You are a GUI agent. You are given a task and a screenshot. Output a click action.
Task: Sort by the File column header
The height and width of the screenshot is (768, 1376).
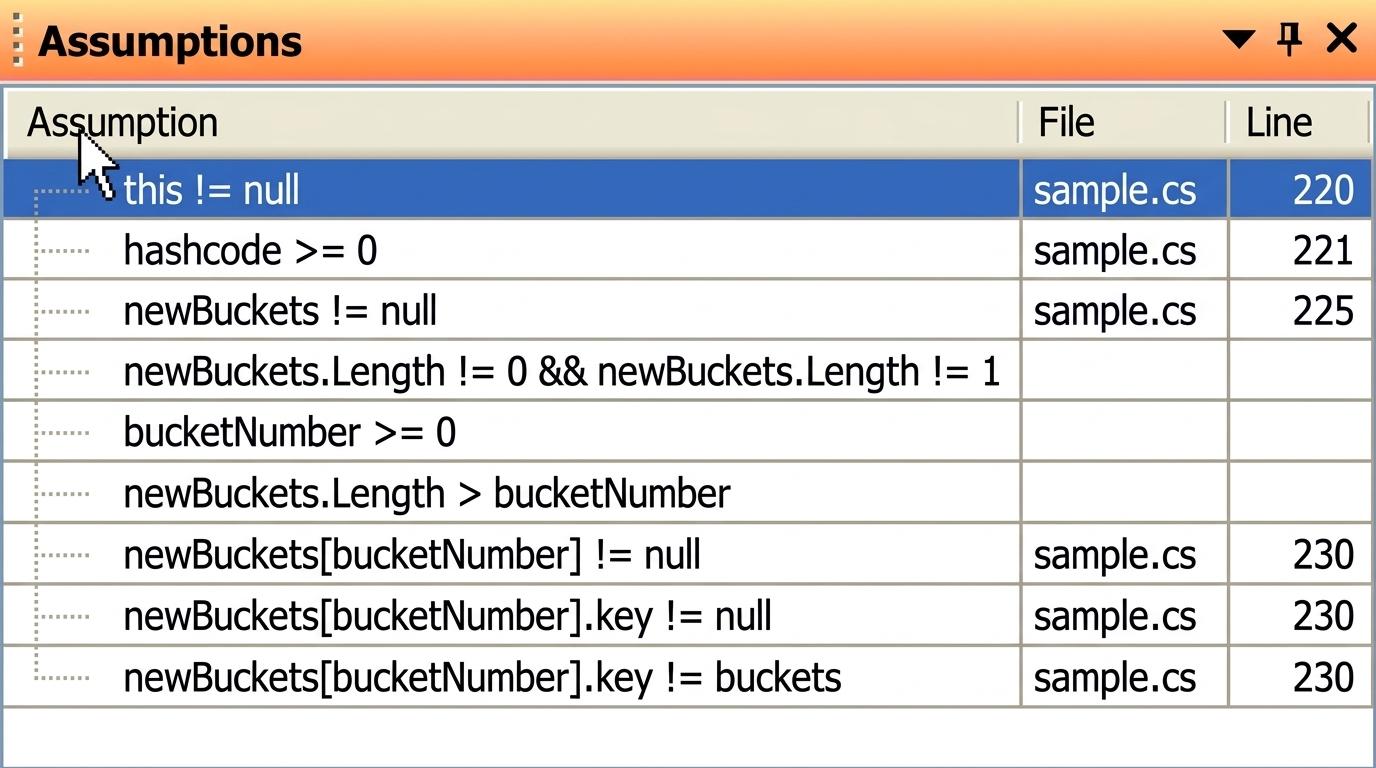click(x=1123, y=123)
